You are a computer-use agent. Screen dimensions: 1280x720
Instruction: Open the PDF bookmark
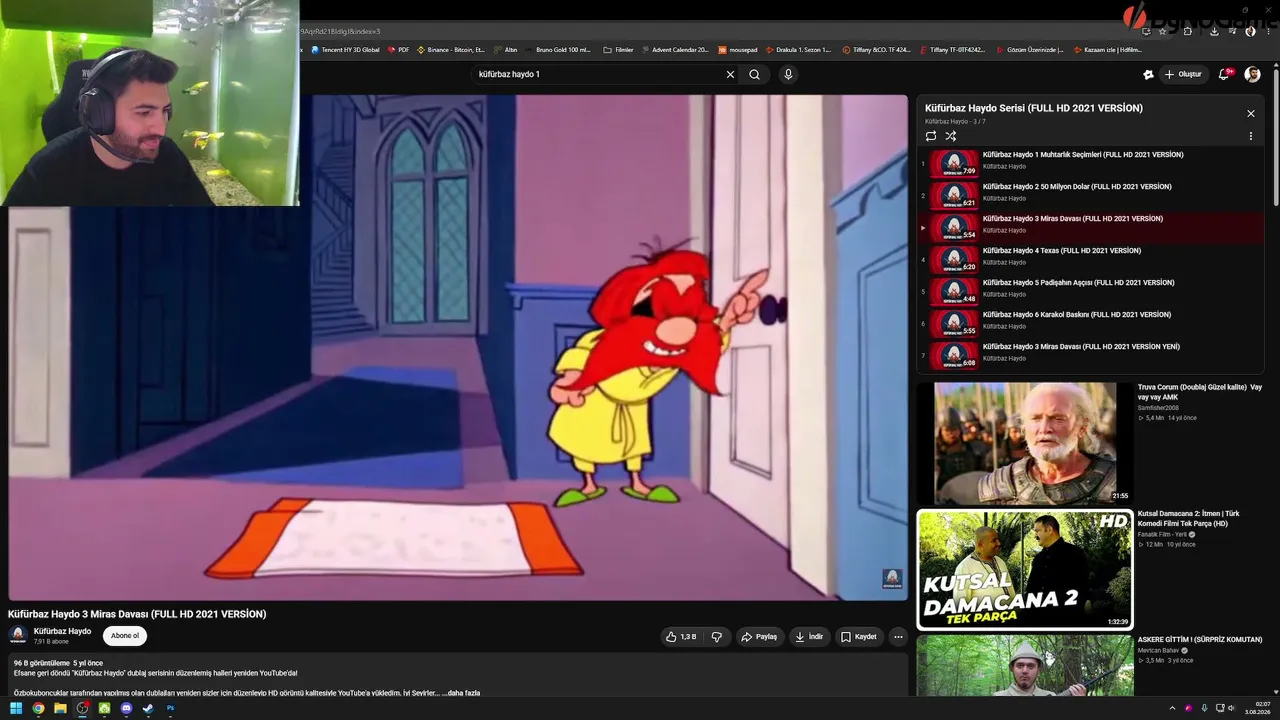[x=399, y=49]
